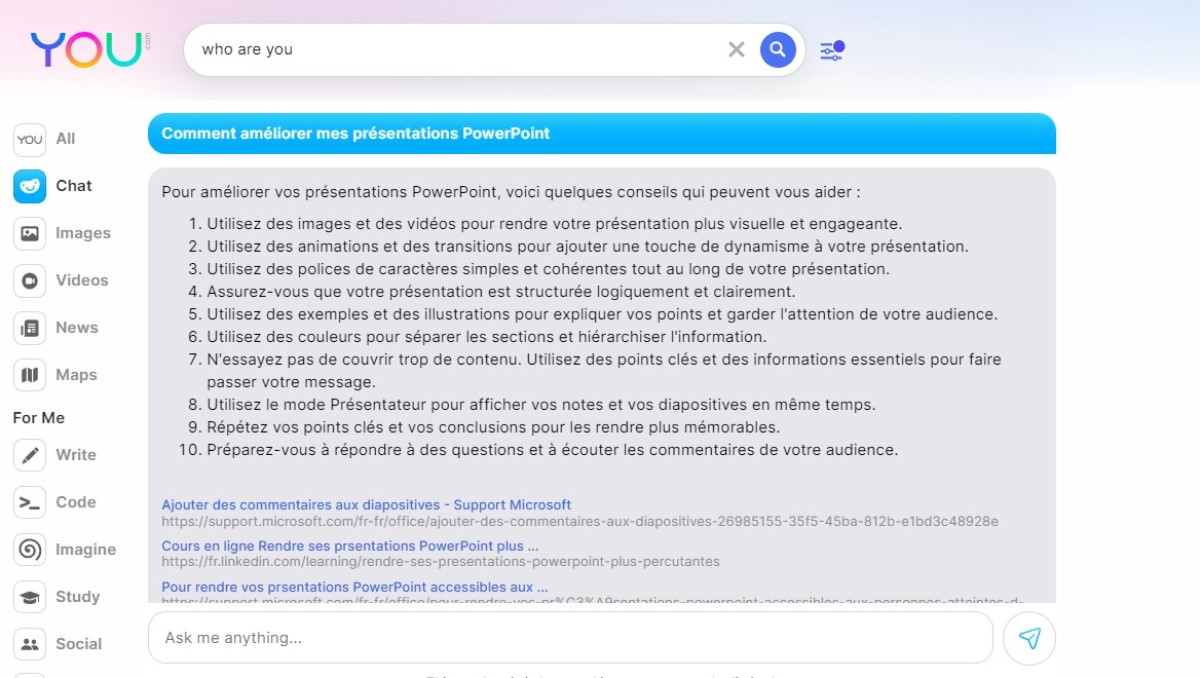
Task: Click the Code terminal icon
Action: point(30,502)
